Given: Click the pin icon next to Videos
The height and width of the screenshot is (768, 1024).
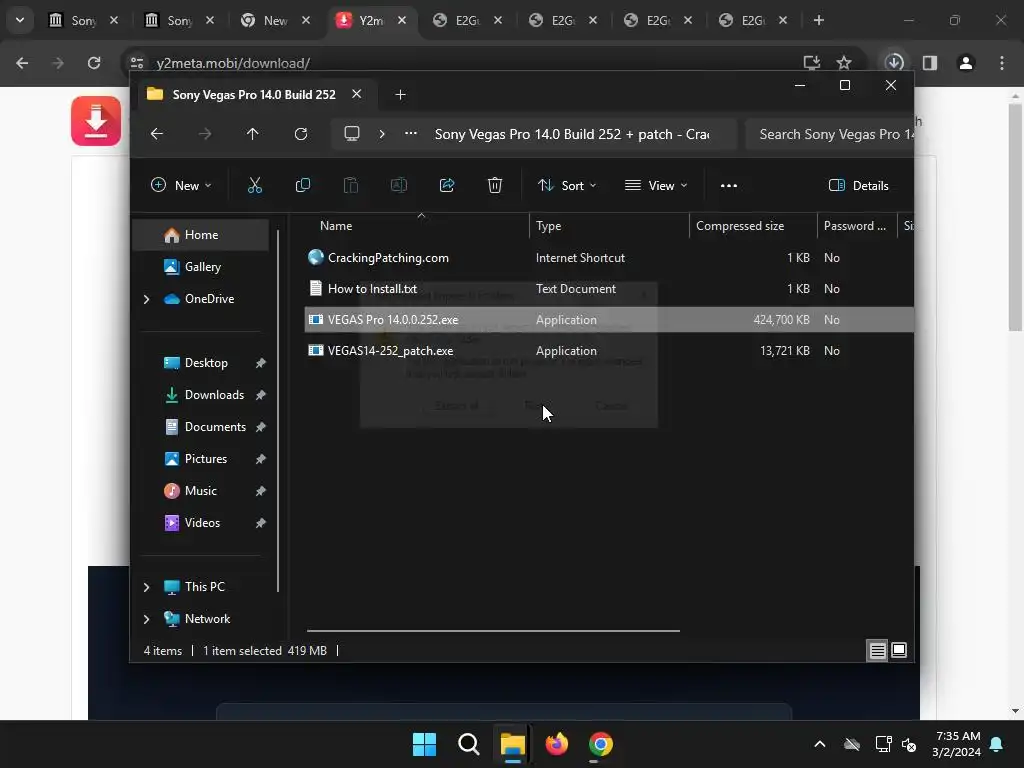Looking at the screenshot, I should 261,523.
